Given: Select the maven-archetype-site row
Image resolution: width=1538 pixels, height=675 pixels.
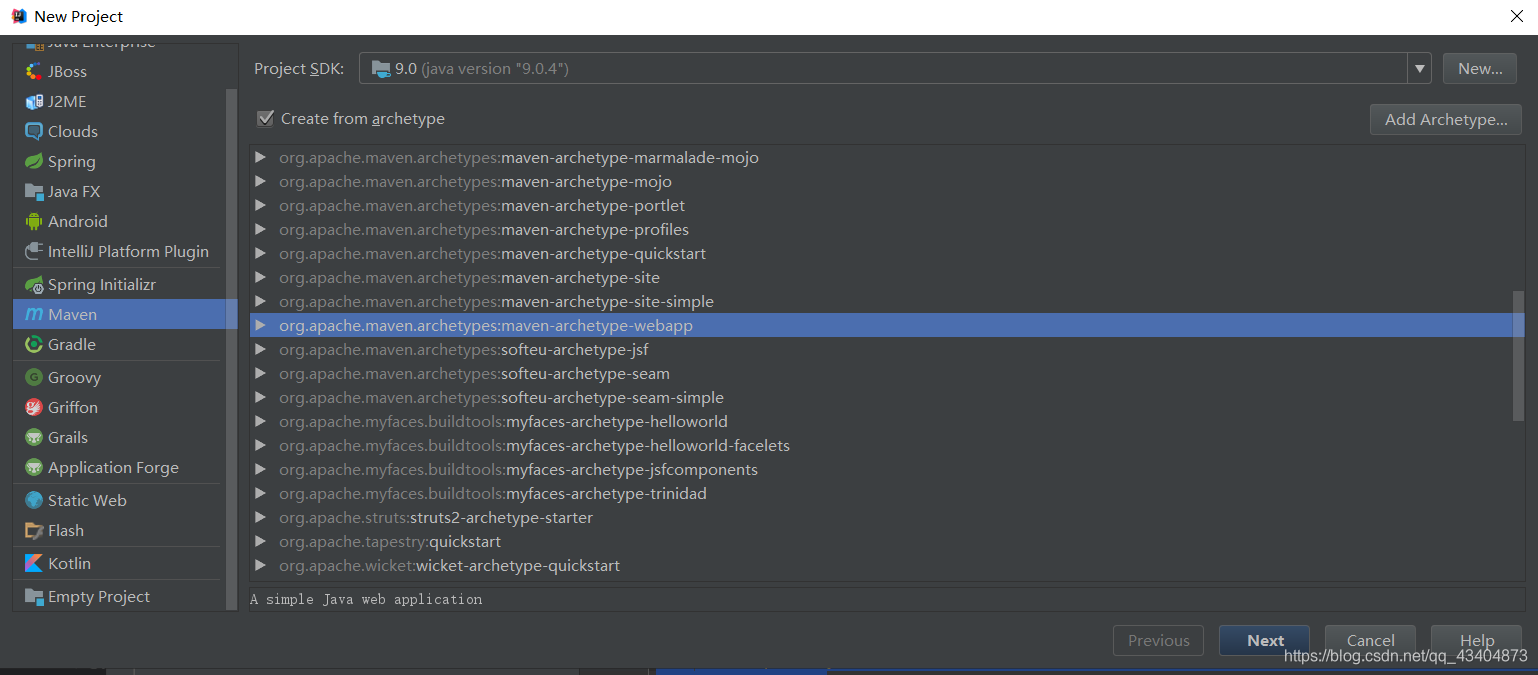Looking at the screenshot, I should [887, 277].
